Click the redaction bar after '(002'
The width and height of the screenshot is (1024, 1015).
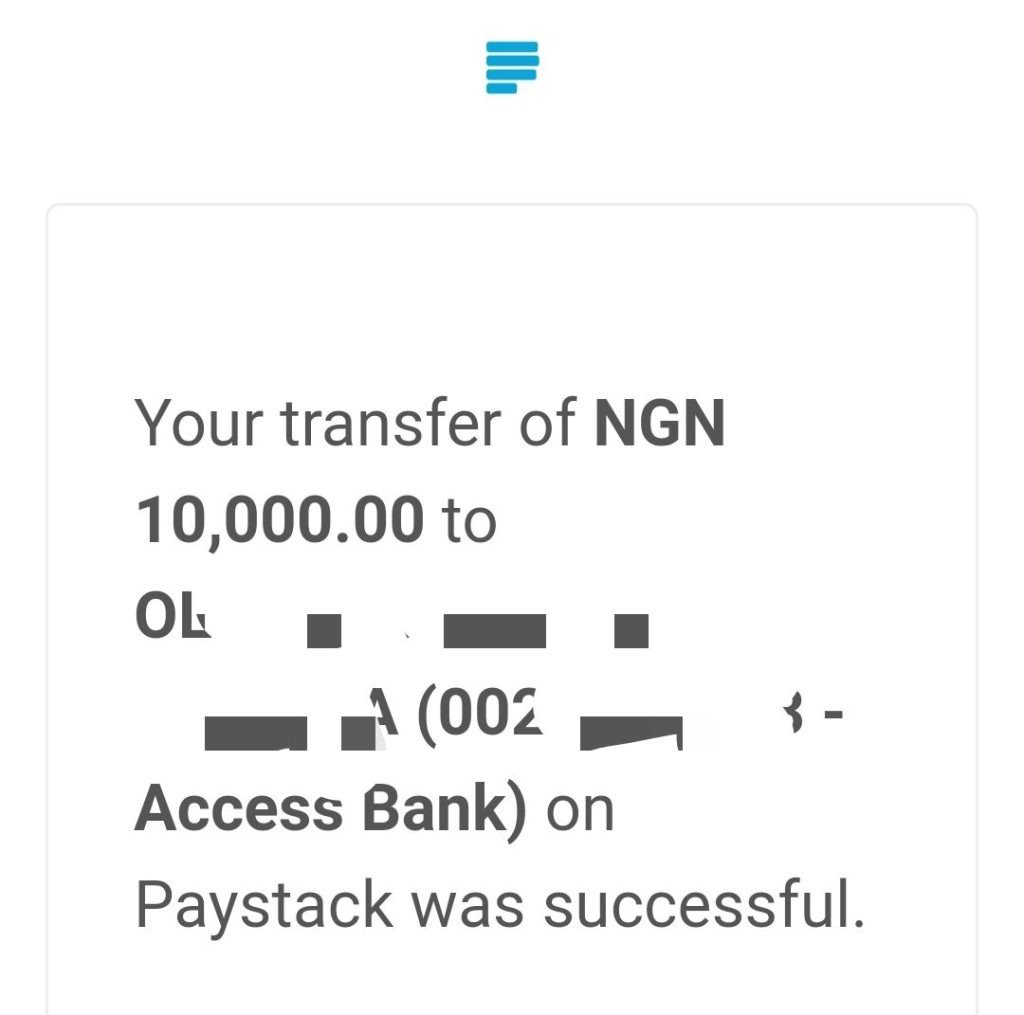point(632,733)
